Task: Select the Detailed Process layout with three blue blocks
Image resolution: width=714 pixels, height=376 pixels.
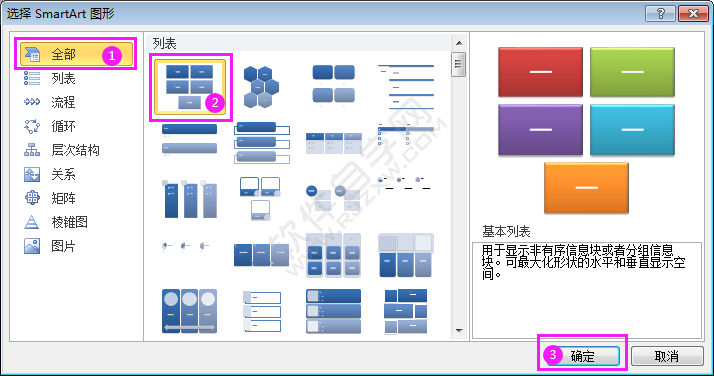Action: coord(261,255)
